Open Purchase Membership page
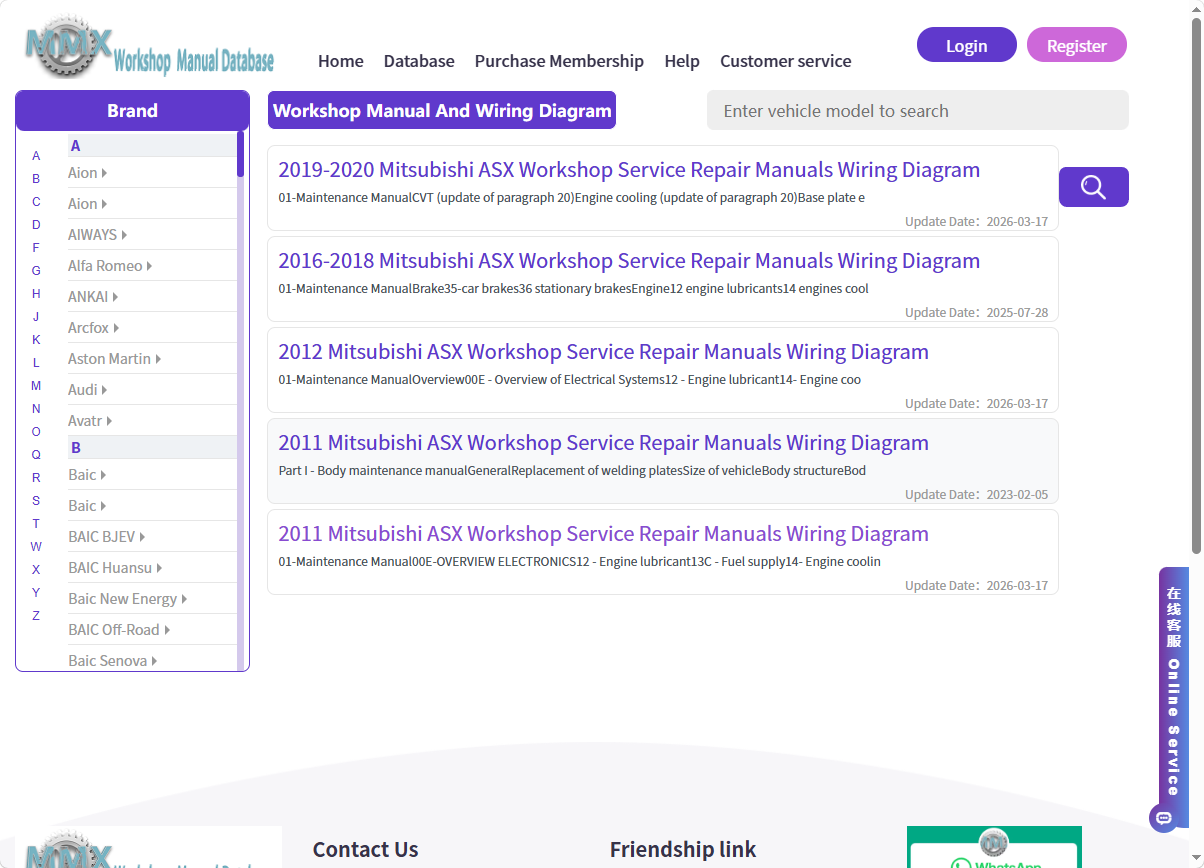This screenshot has width=1204, height=868. pyautogui.click(x=559, y=61)
